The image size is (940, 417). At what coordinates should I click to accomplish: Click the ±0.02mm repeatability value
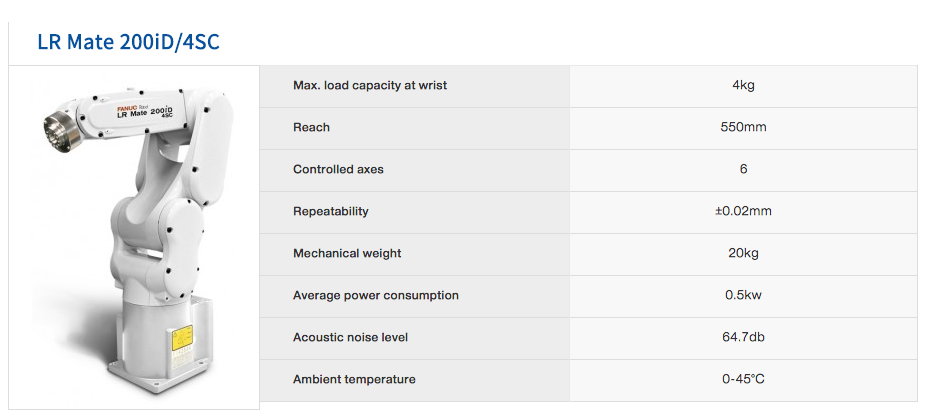[743, 211]
